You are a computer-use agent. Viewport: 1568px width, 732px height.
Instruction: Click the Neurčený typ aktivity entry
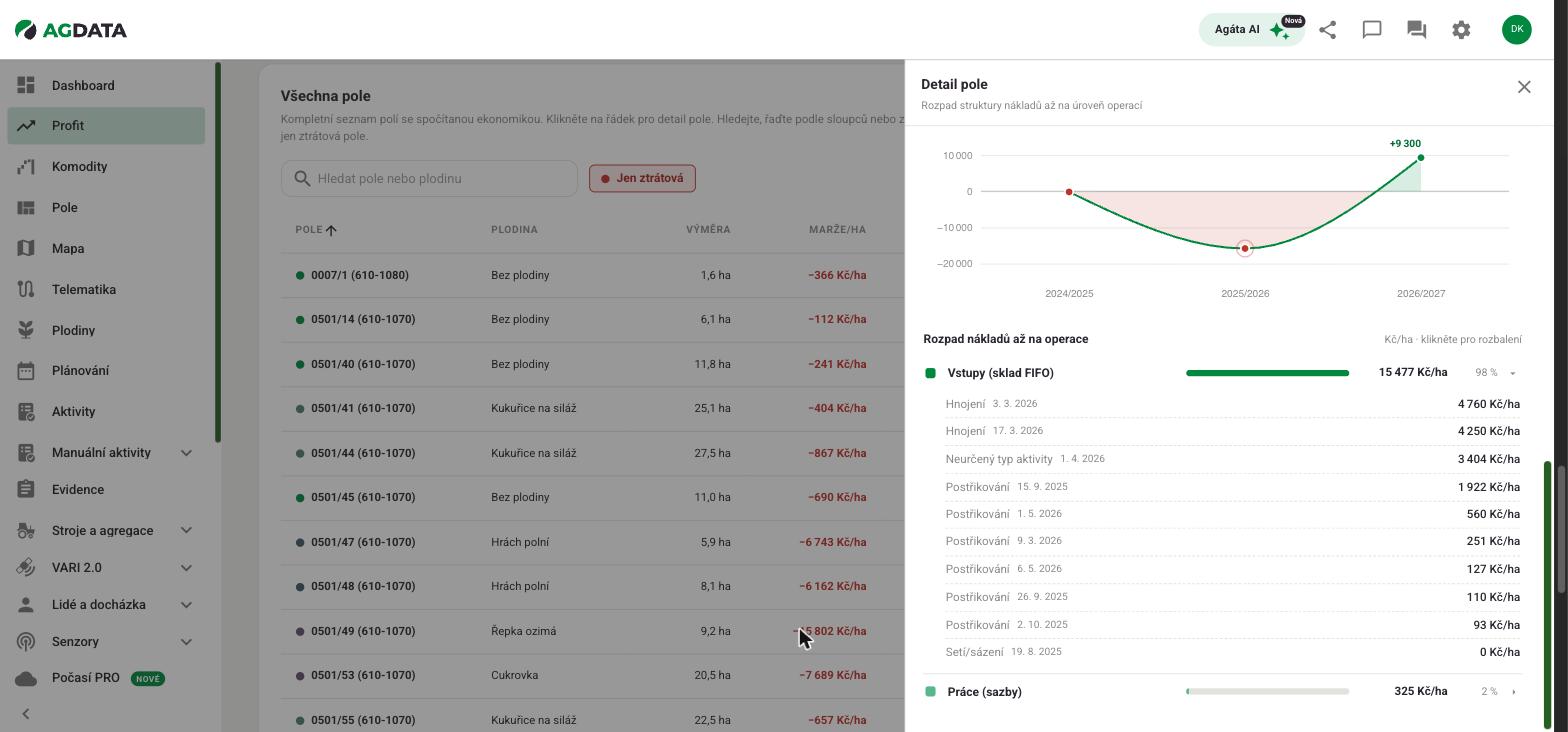click(x=1232, y=459)
